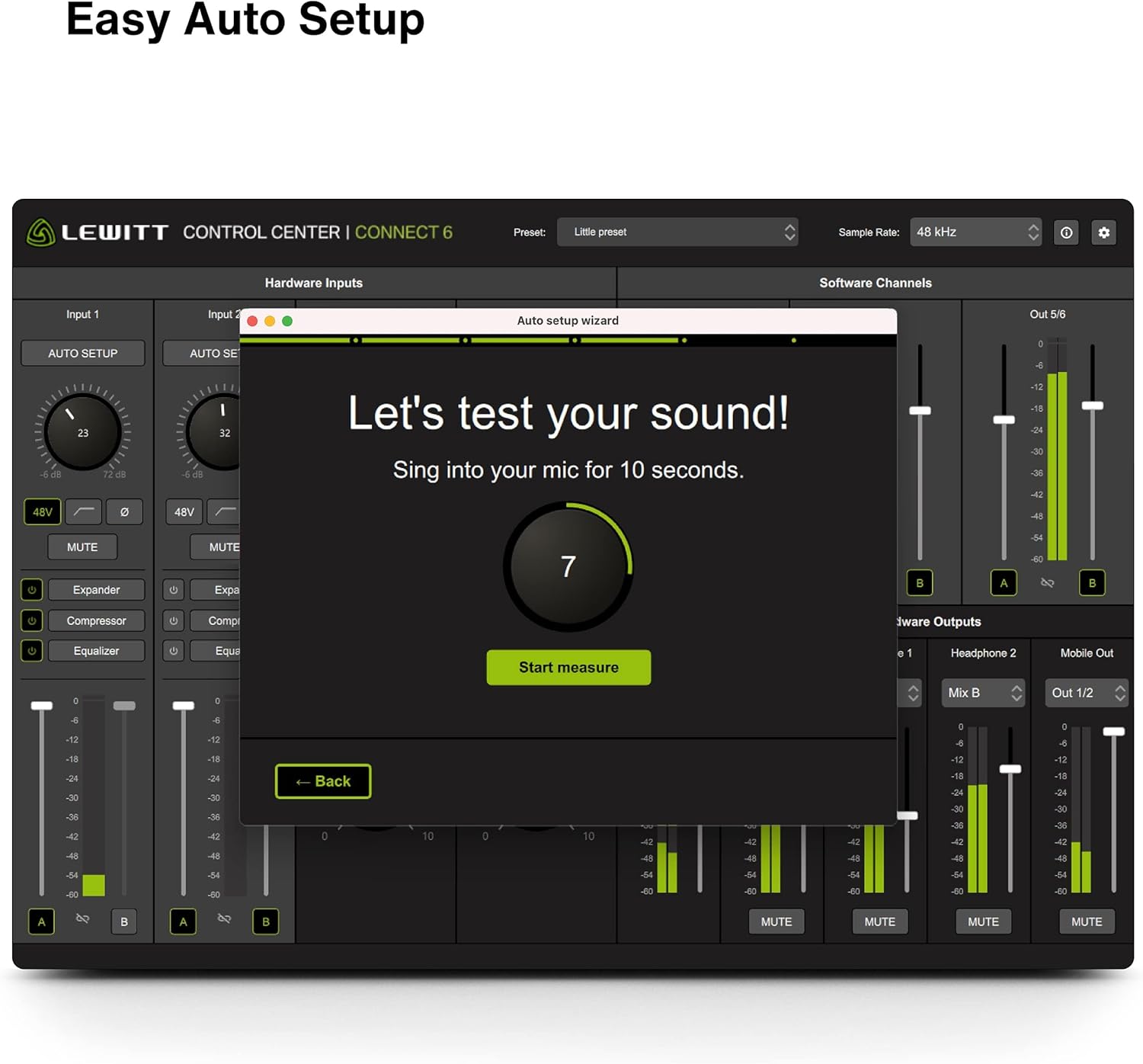This screenshot has width=1143, height=1064.
Task: Toggle the Equalizer power icon on Input 1
Action: tap(32, 651)
